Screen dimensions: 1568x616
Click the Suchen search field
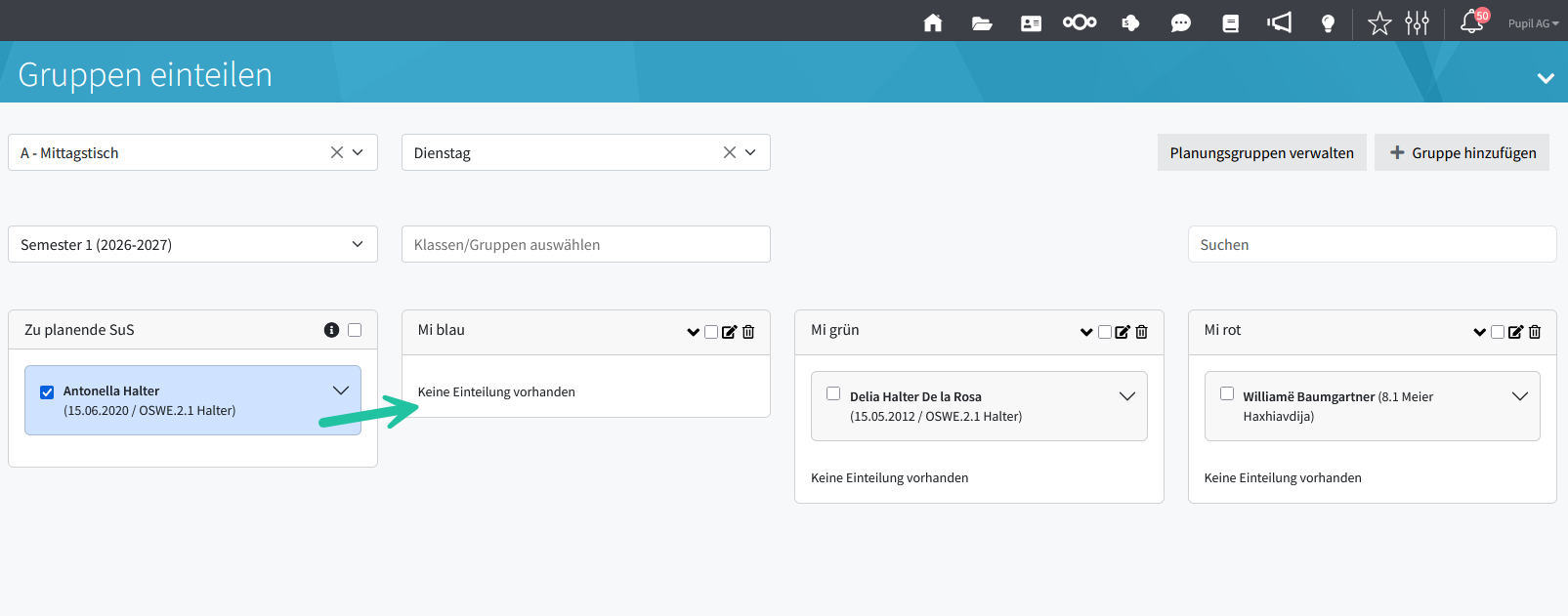(1372, 244)
